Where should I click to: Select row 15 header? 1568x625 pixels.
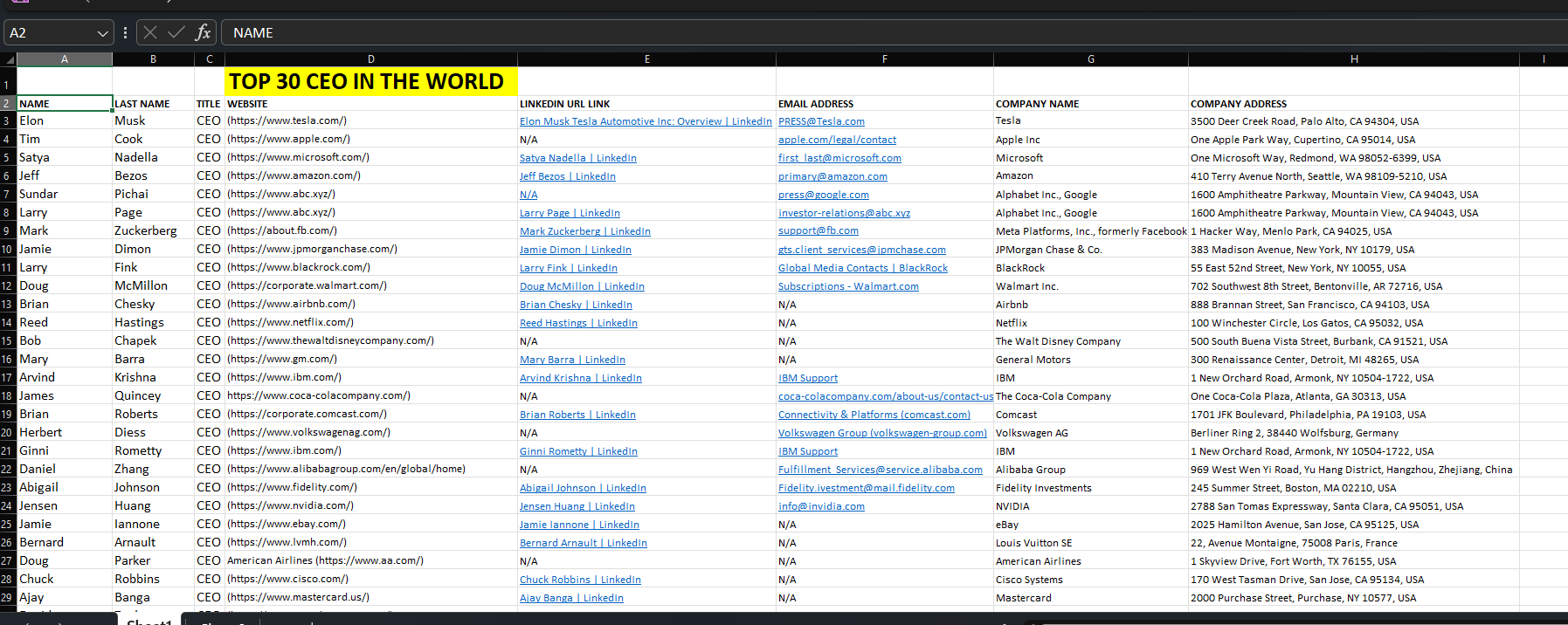(x=8, y=341)
